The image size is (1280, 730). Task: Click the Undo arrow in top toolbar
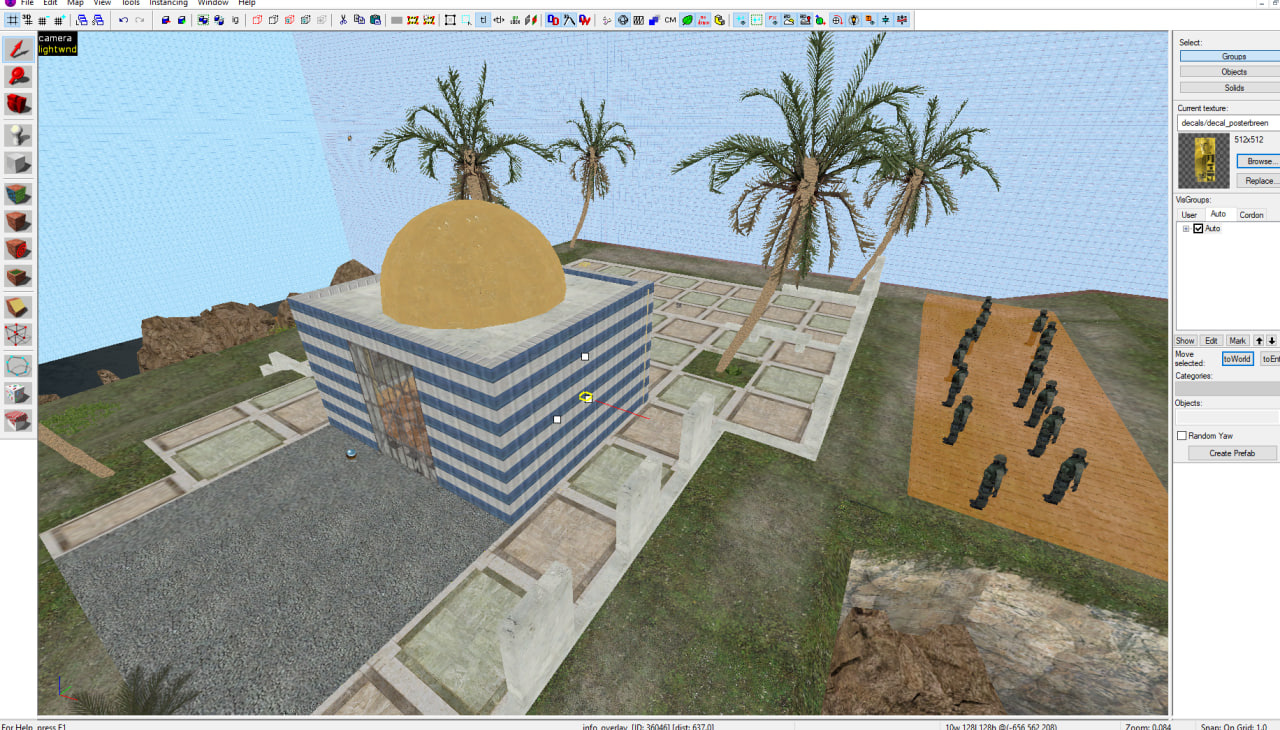click(123, 20)
